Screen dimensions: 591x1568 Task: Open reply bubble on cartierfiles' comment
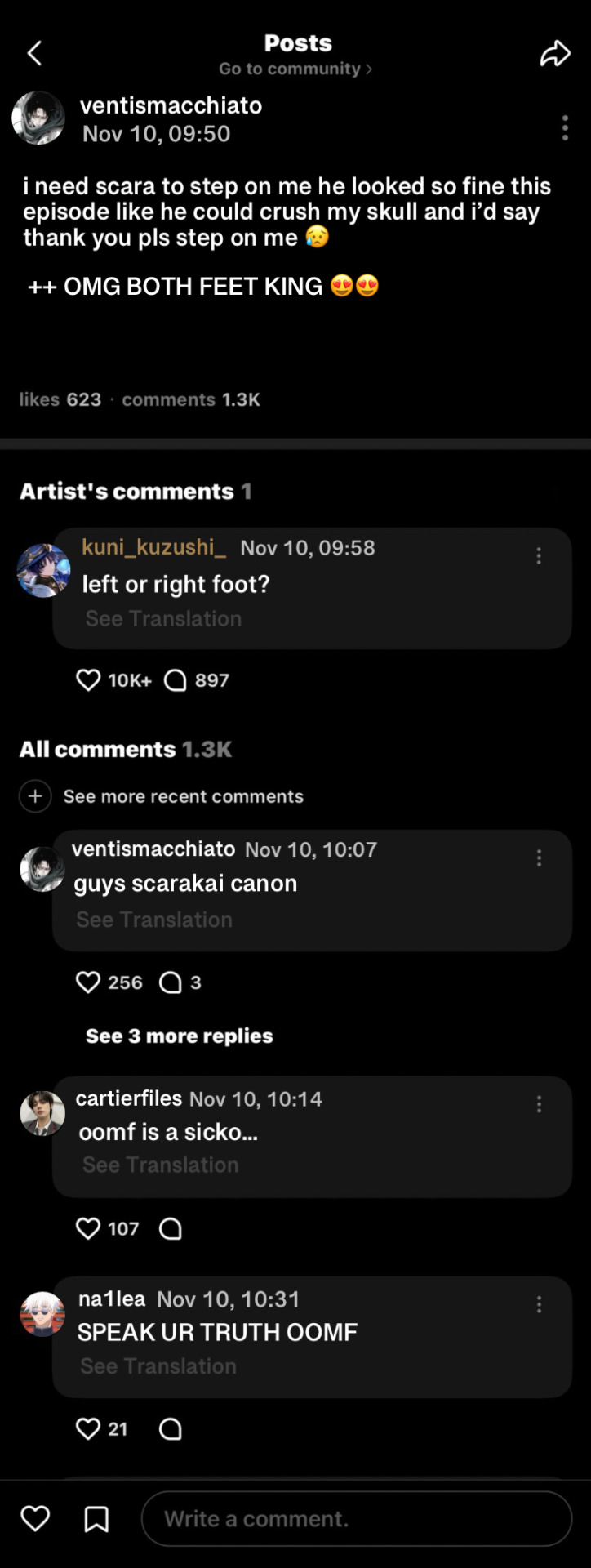pyautogui.click(x=171, y=1228)
